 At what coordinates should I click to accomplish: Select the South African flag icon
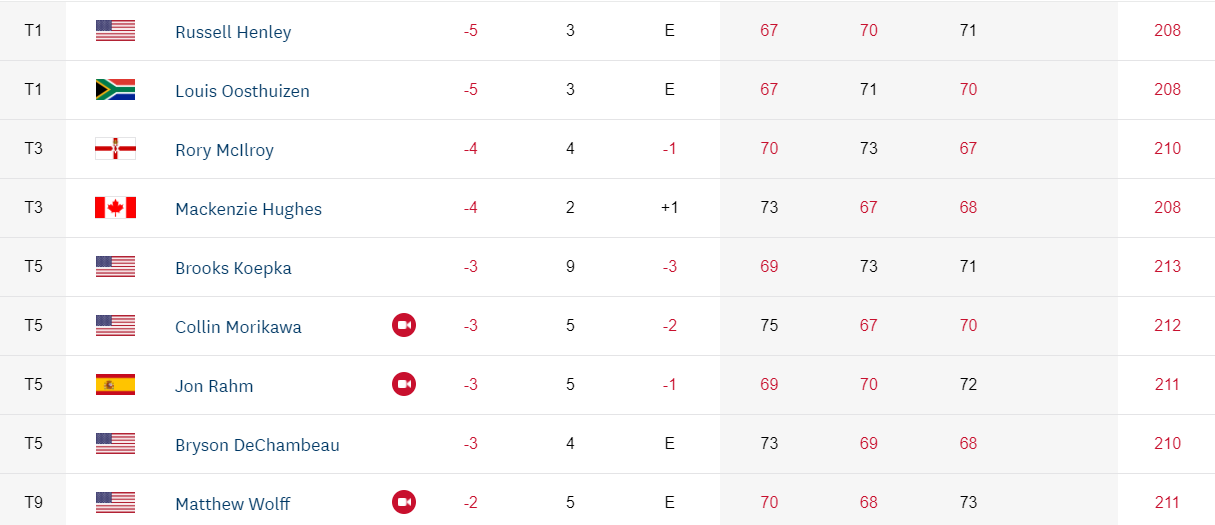click(115, 90)
